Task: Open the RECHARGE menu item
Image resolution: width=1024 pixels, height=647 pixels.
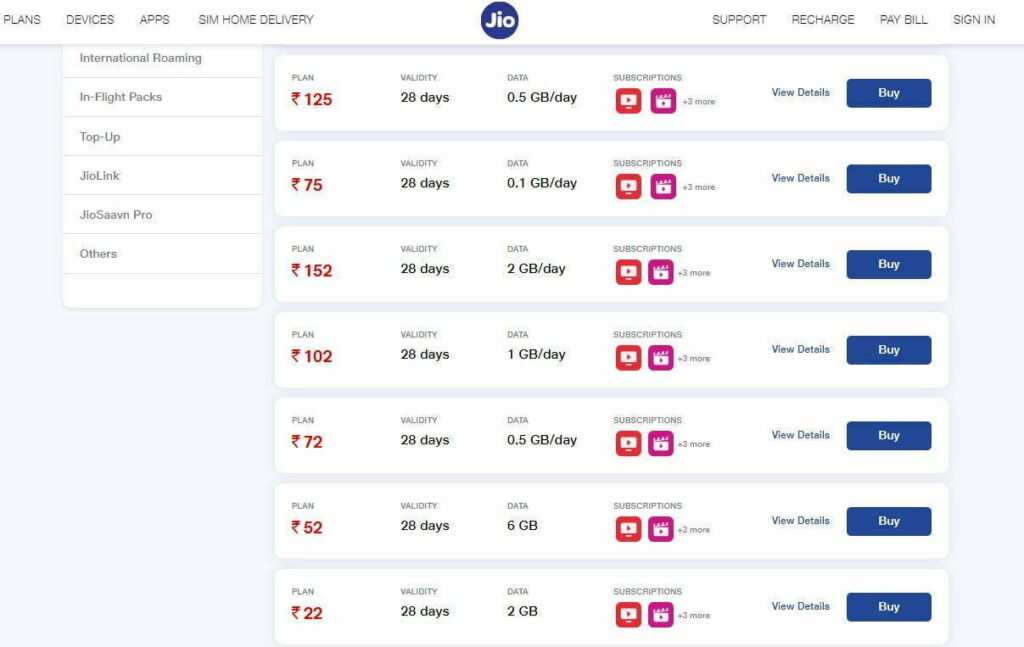Action: [823, 20]
